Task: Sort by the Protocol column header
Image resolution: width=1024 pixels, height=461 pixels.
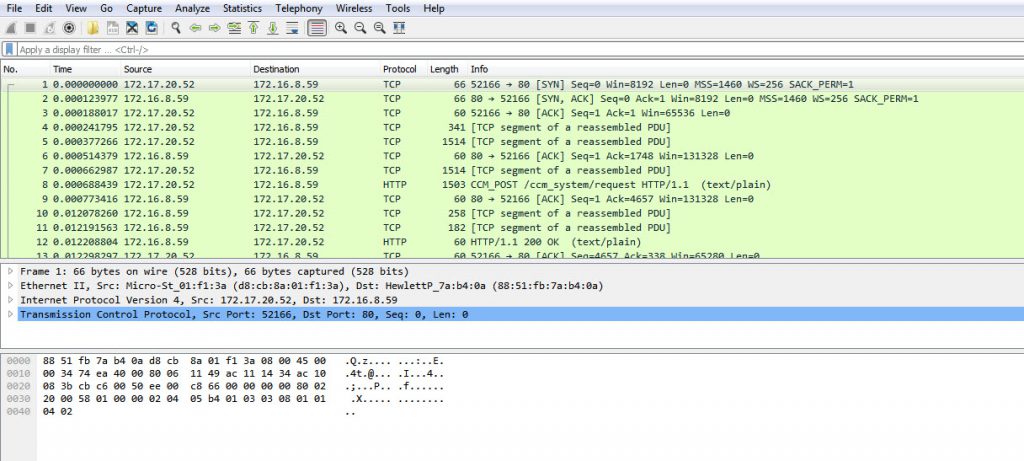Action: click(400, 69)
